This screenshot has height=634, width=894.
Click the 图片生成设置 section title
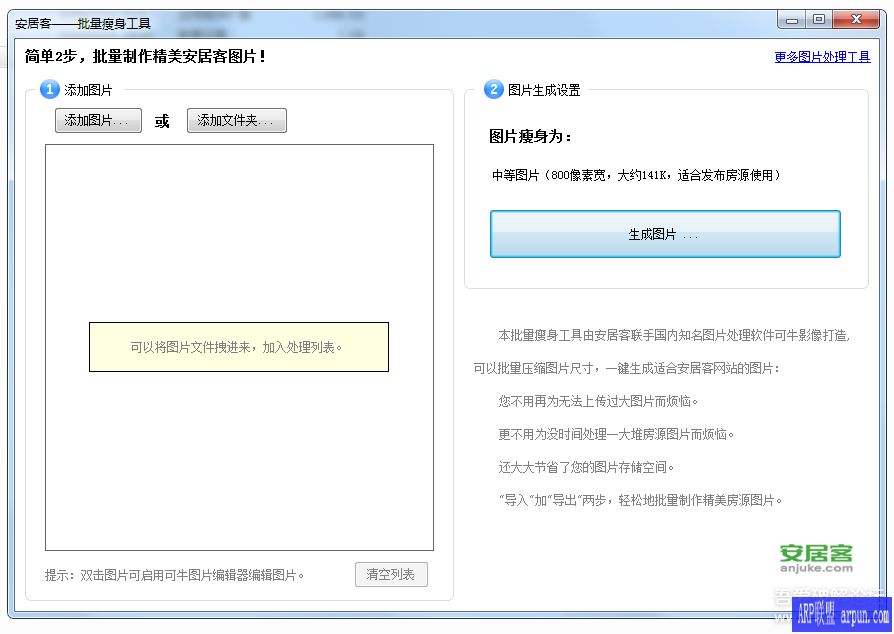click(x=544, y=90)
